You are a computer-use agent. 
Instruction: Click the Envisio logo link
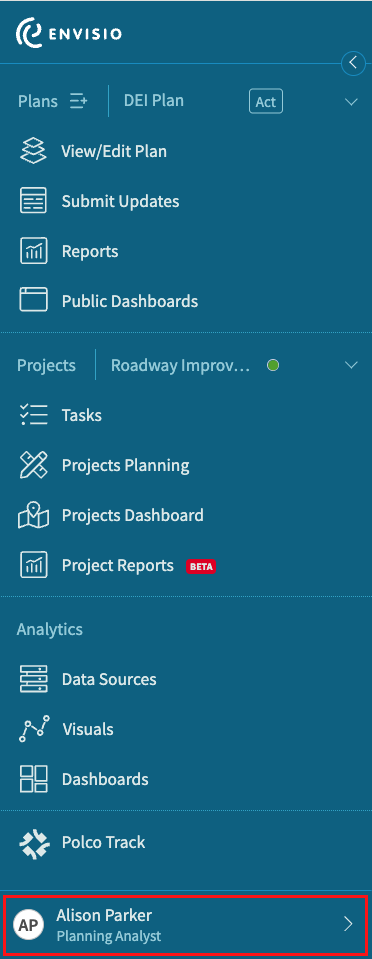[69, 33]
